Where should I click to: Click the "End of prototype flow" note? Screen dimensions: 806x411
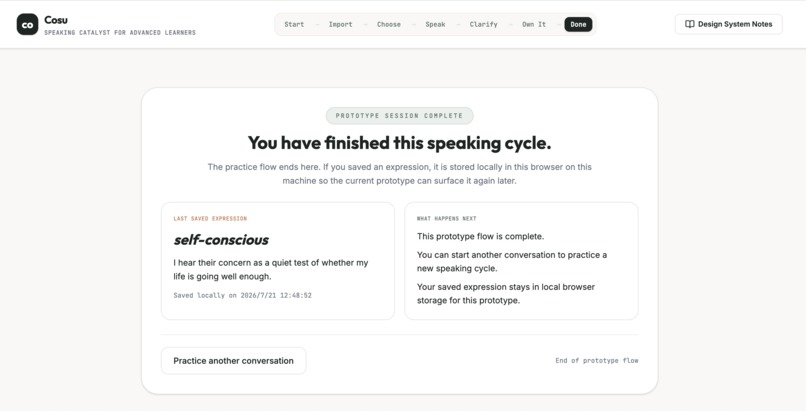tap(597, 361)
